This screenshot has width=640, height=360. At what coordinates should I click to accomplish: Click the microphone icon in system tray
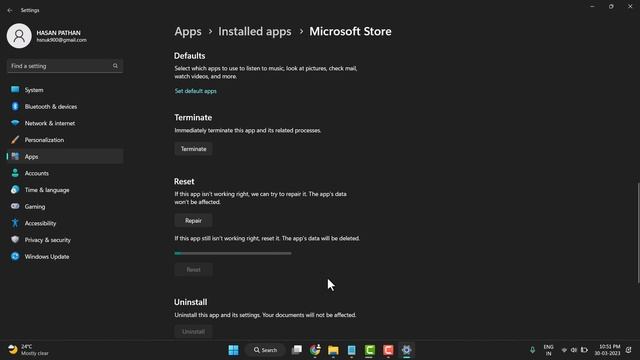point(532,350)
